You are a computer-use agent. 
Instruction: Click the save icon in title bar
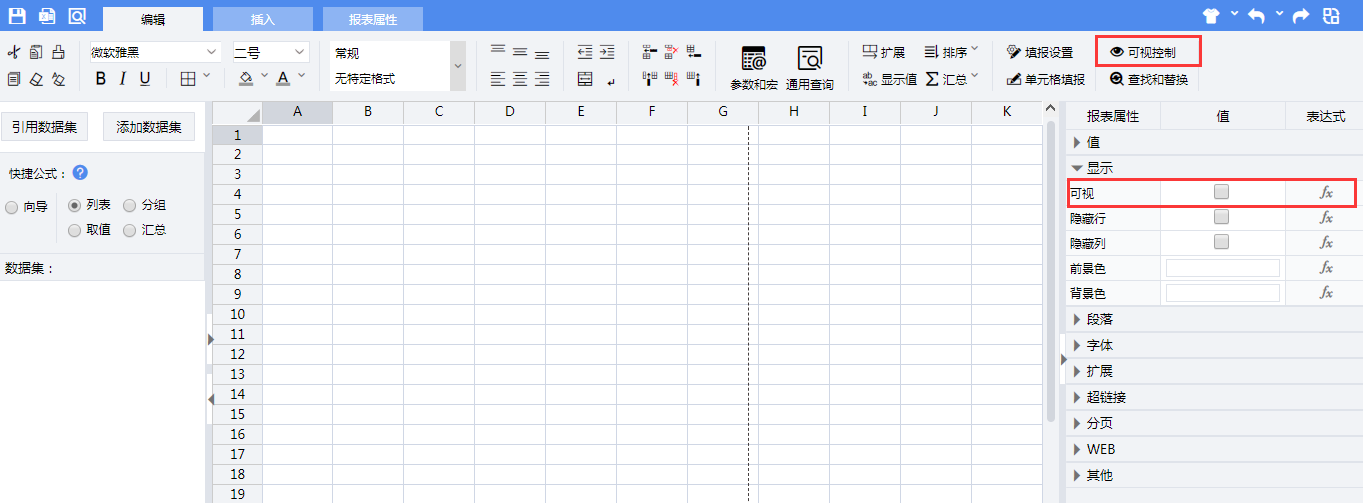(17, 16)
